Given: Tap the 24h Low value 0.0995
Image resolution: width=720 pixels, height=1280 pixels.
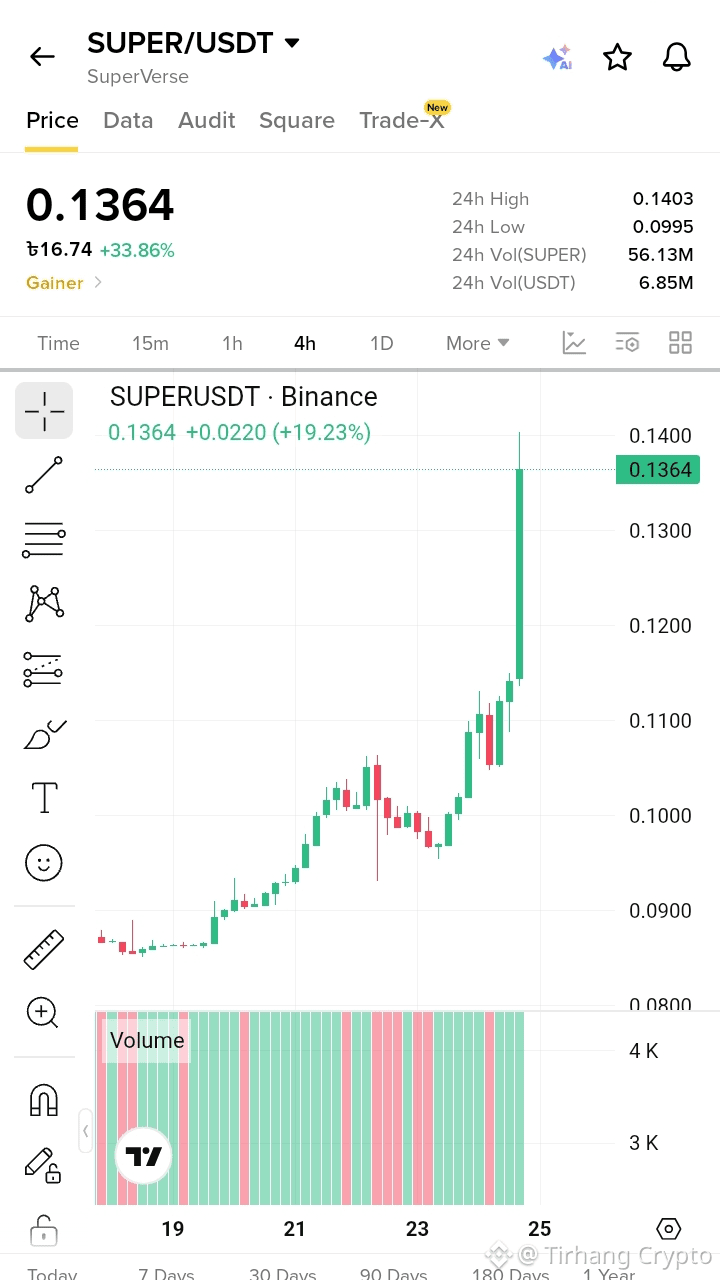Looking at the screenshot, I should (x=662, y=227).
